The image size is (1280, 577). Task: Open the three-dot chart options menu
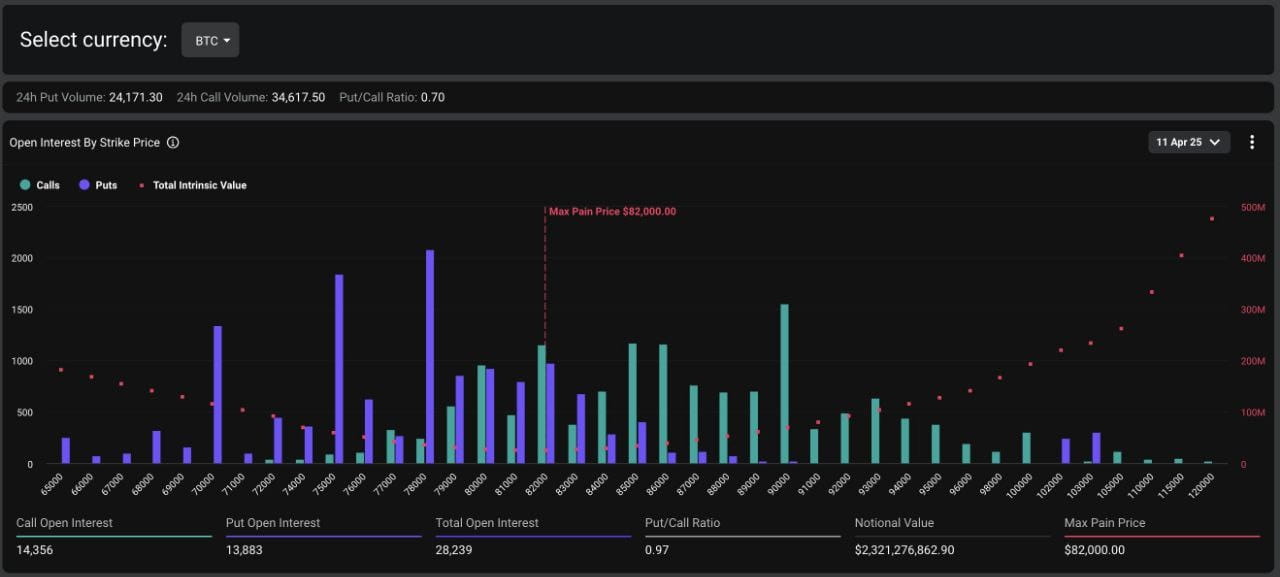[x=1252, y=142]
